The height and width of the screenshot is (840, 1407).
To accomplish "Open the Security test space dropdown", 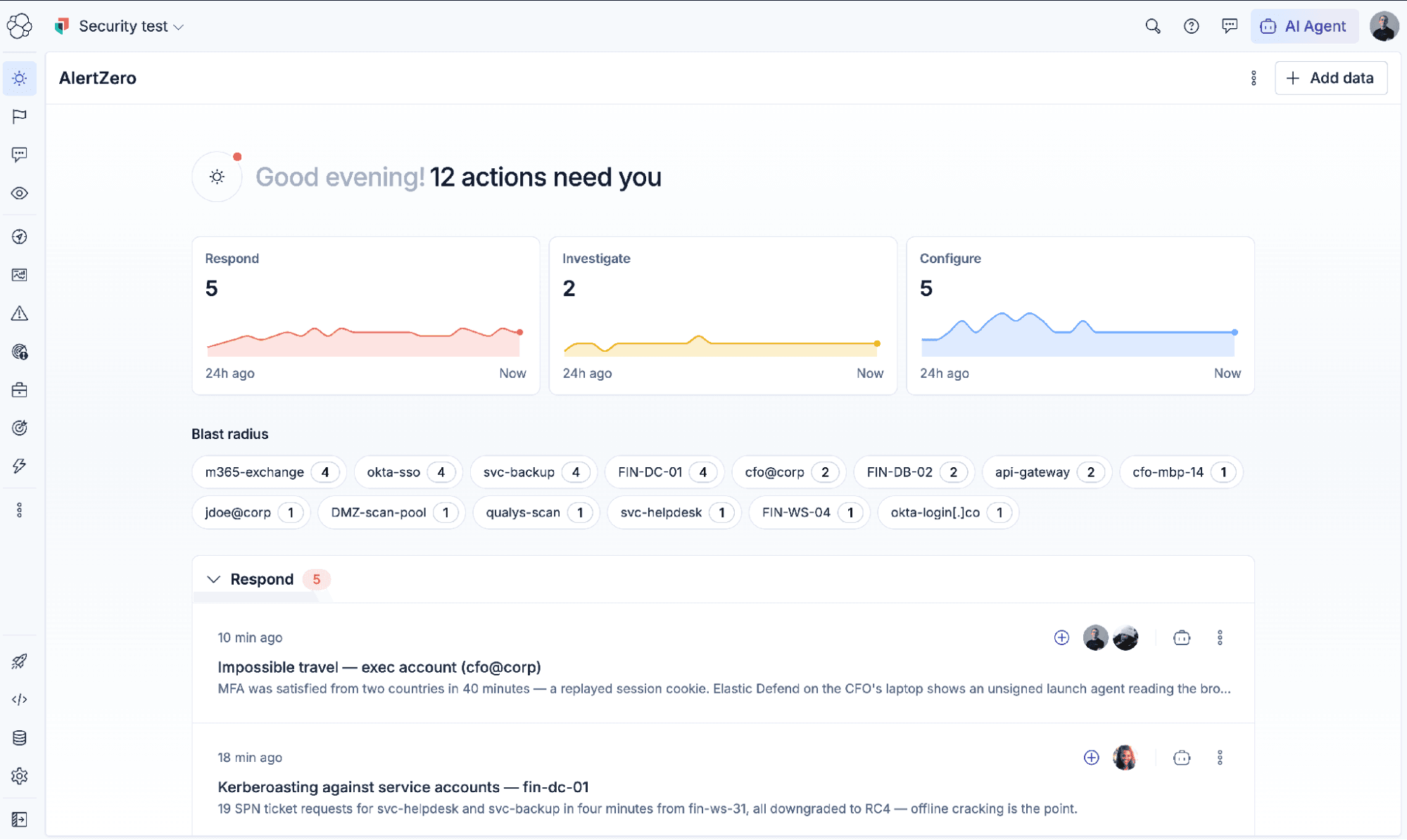I will pos(120,26).
